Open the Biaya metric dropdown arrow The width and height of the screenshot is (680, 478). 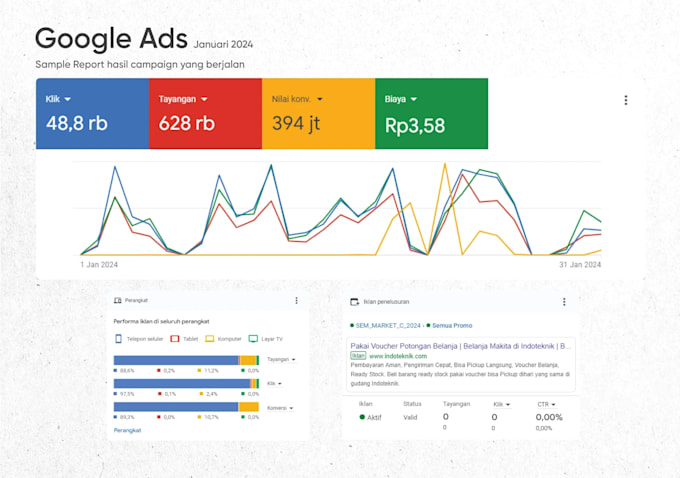pos(414,99)
